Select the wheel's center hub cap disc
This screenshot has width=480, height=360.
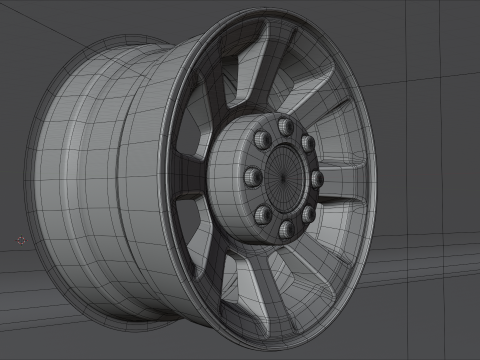(284, 179)
